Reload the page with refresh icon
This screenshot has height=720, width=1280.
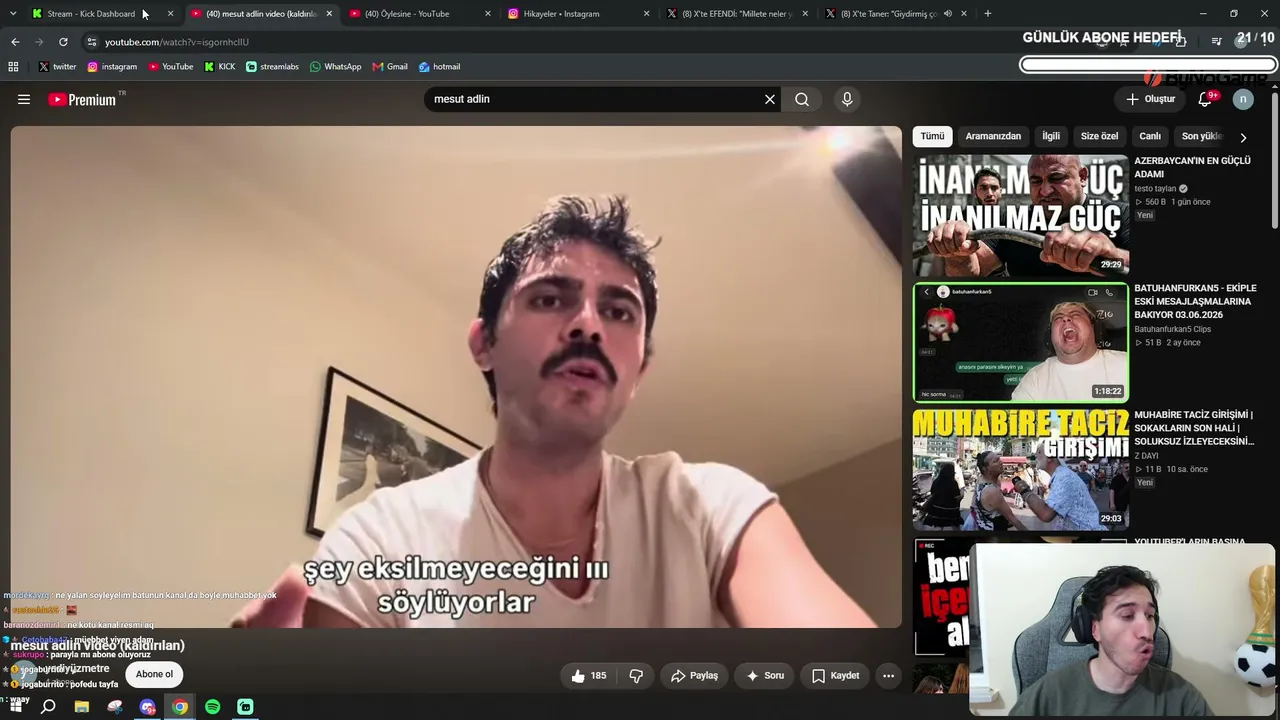pos(63,42)
